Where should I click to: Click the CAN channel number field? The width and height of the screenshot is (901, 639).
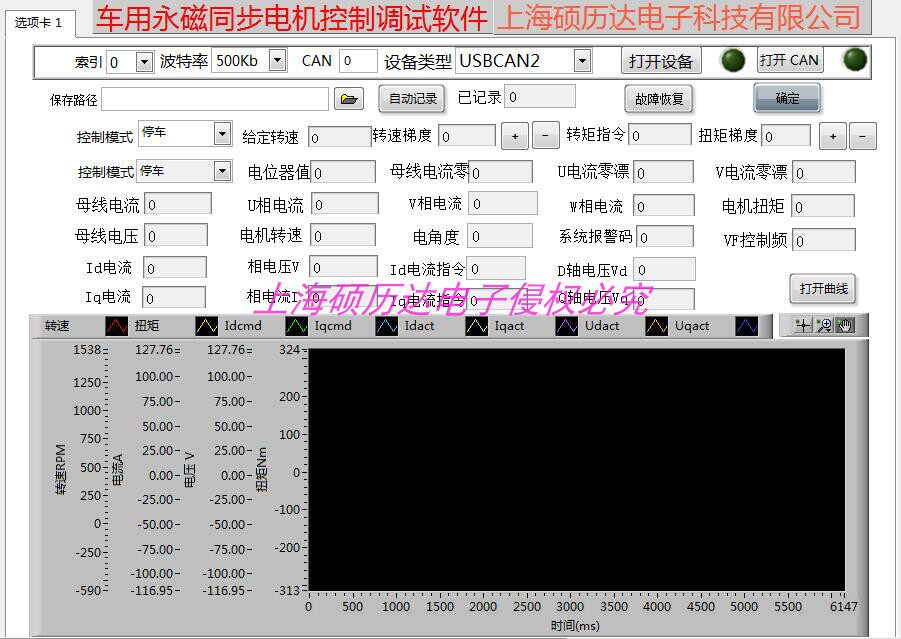358,60
